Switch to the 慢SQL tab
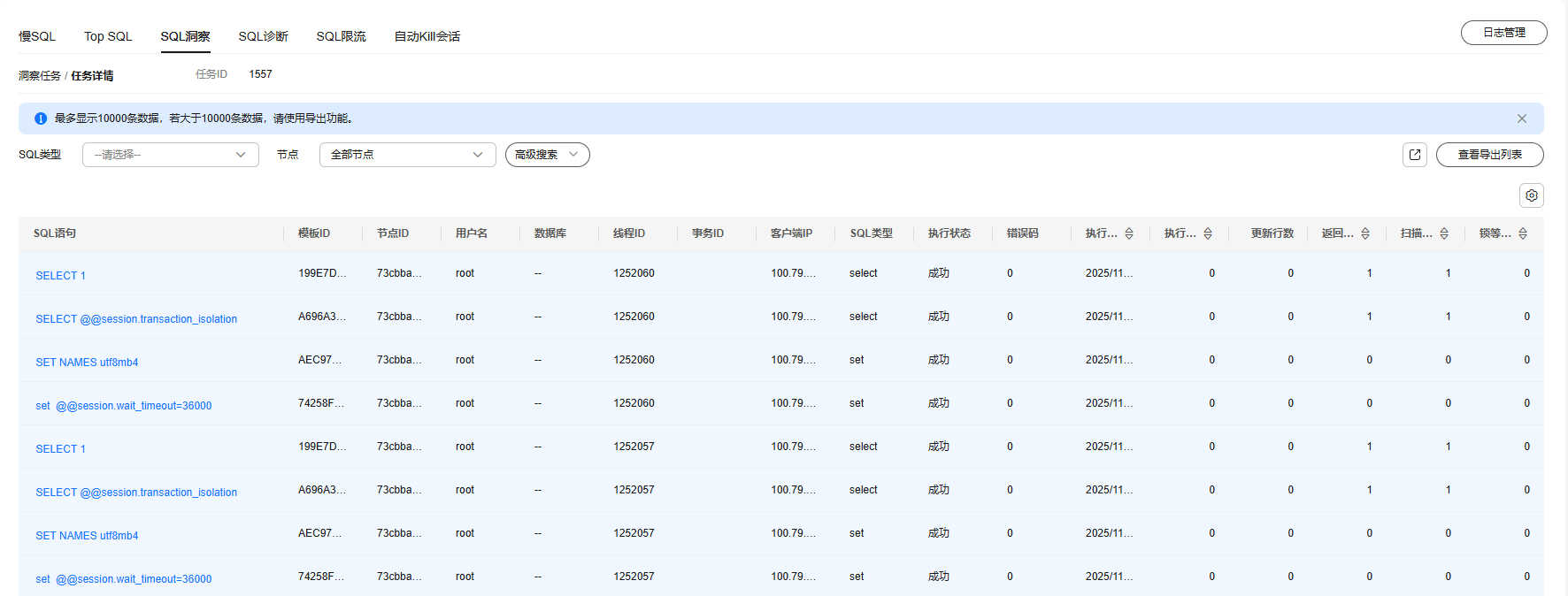 pyautogui.click(x=37, y=36)
